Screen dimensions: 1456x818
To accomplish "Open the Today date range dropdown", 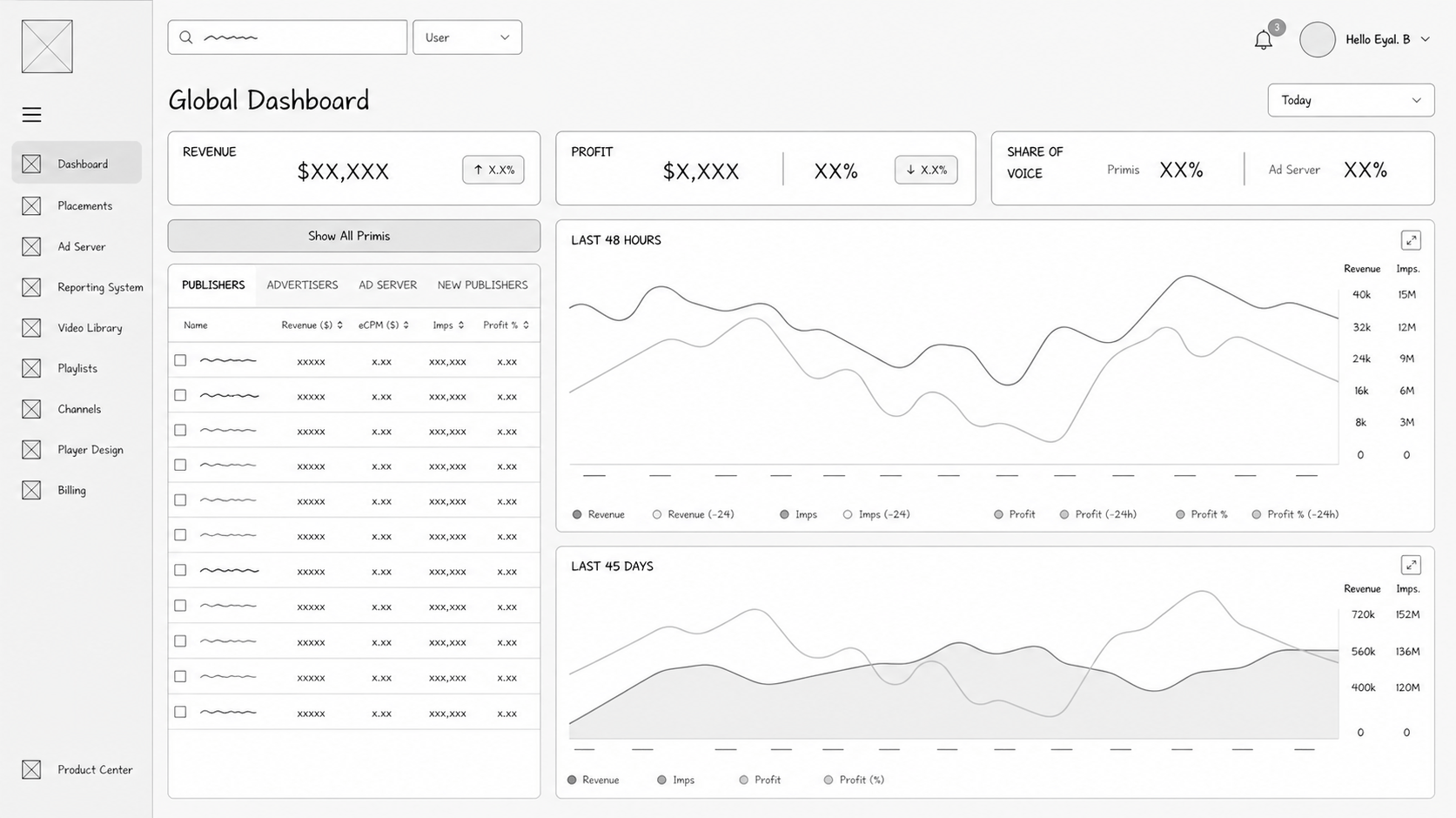I will point(1351,100).
